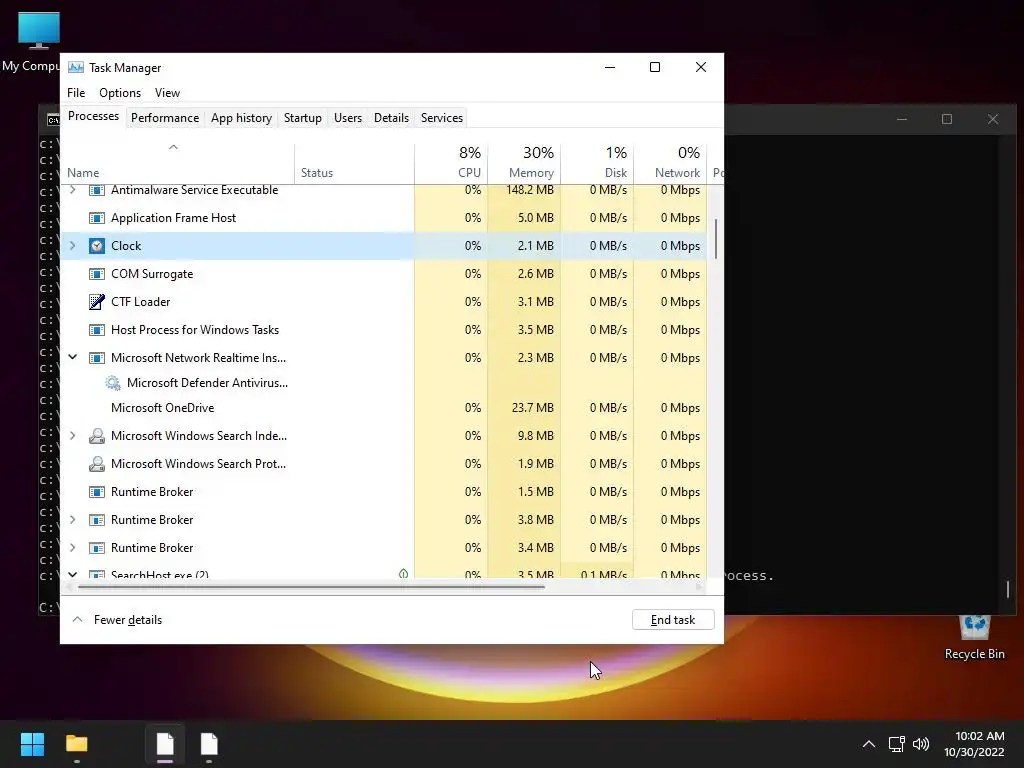Screen dimensions: 1024x768
Task: Switch to the Details tab
Action: [x=391, y=118]
